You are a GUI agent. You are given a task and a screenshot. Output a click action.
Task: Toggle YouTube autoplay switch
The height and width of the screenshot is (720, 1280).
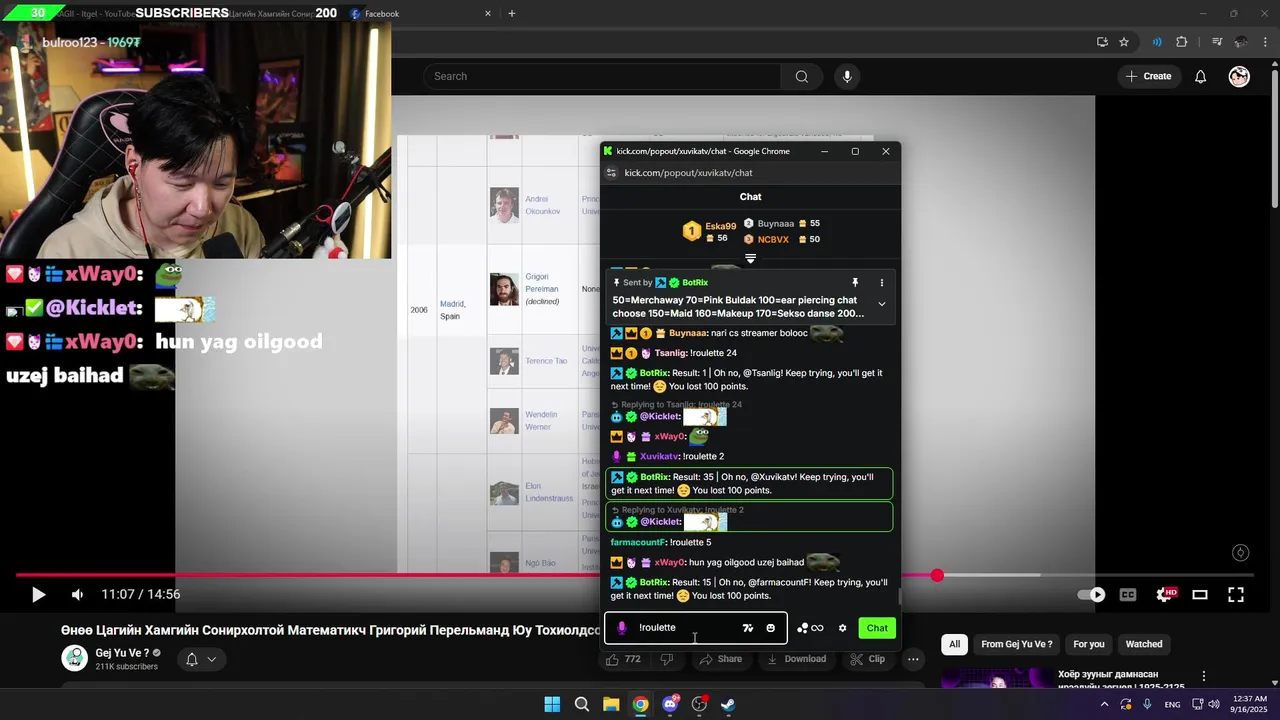(1092, 594)
